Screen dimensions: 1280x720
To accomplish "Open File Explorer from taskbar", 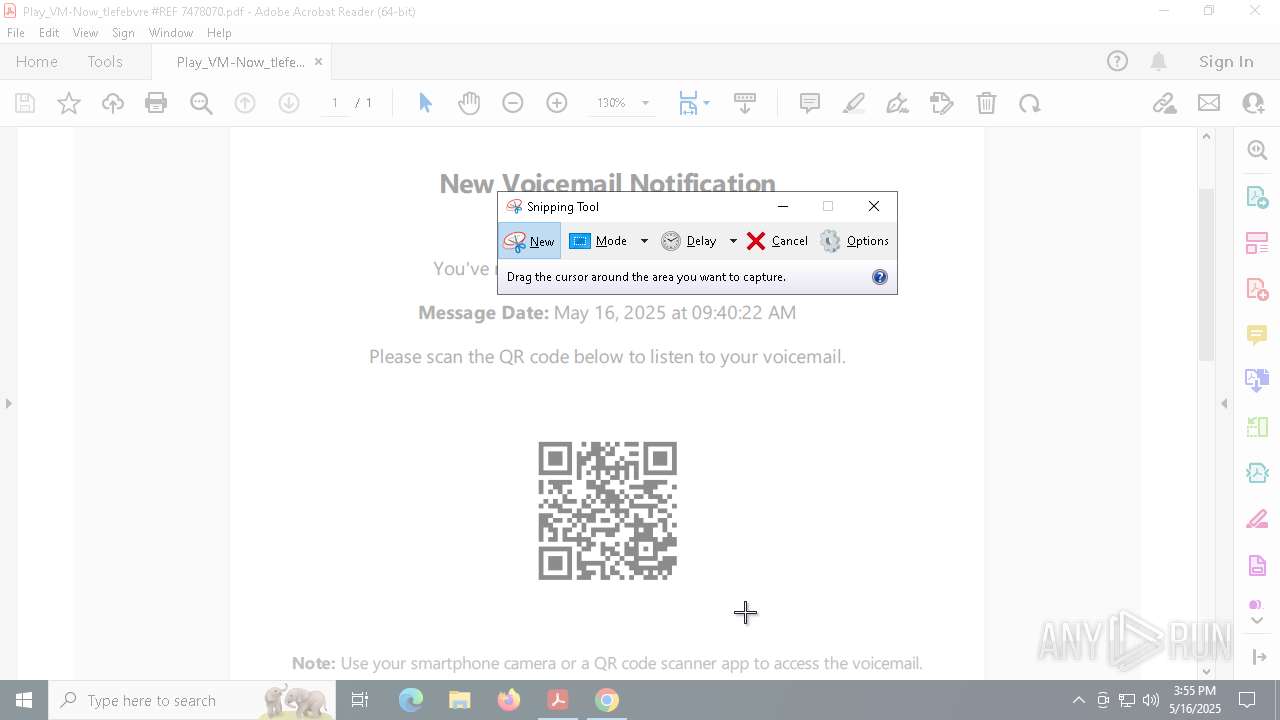I will [460, 700].
